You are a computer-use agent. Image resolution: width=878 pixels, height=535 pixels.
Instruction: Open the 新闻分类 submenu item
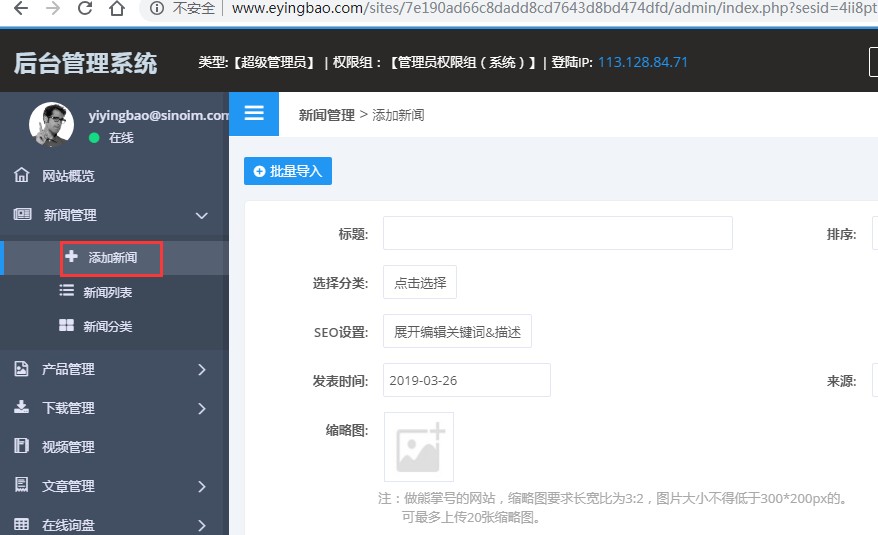[107, 326]
